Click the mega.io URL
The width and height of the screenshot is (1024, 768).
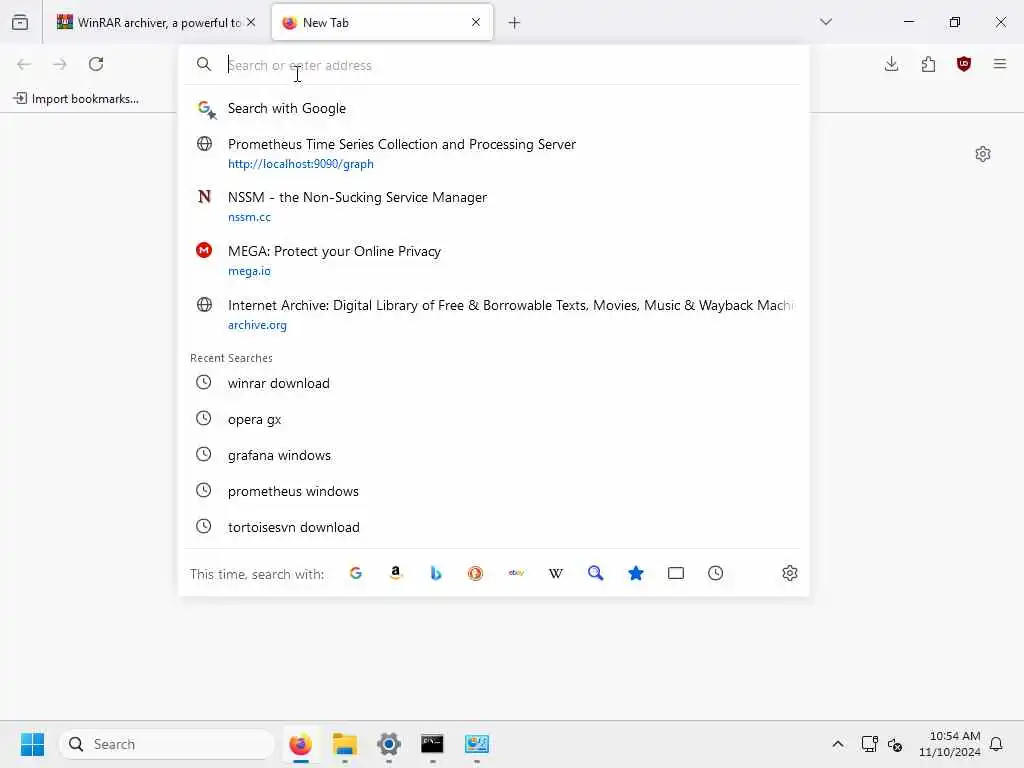pyautogui.click(x=249, y=271)
